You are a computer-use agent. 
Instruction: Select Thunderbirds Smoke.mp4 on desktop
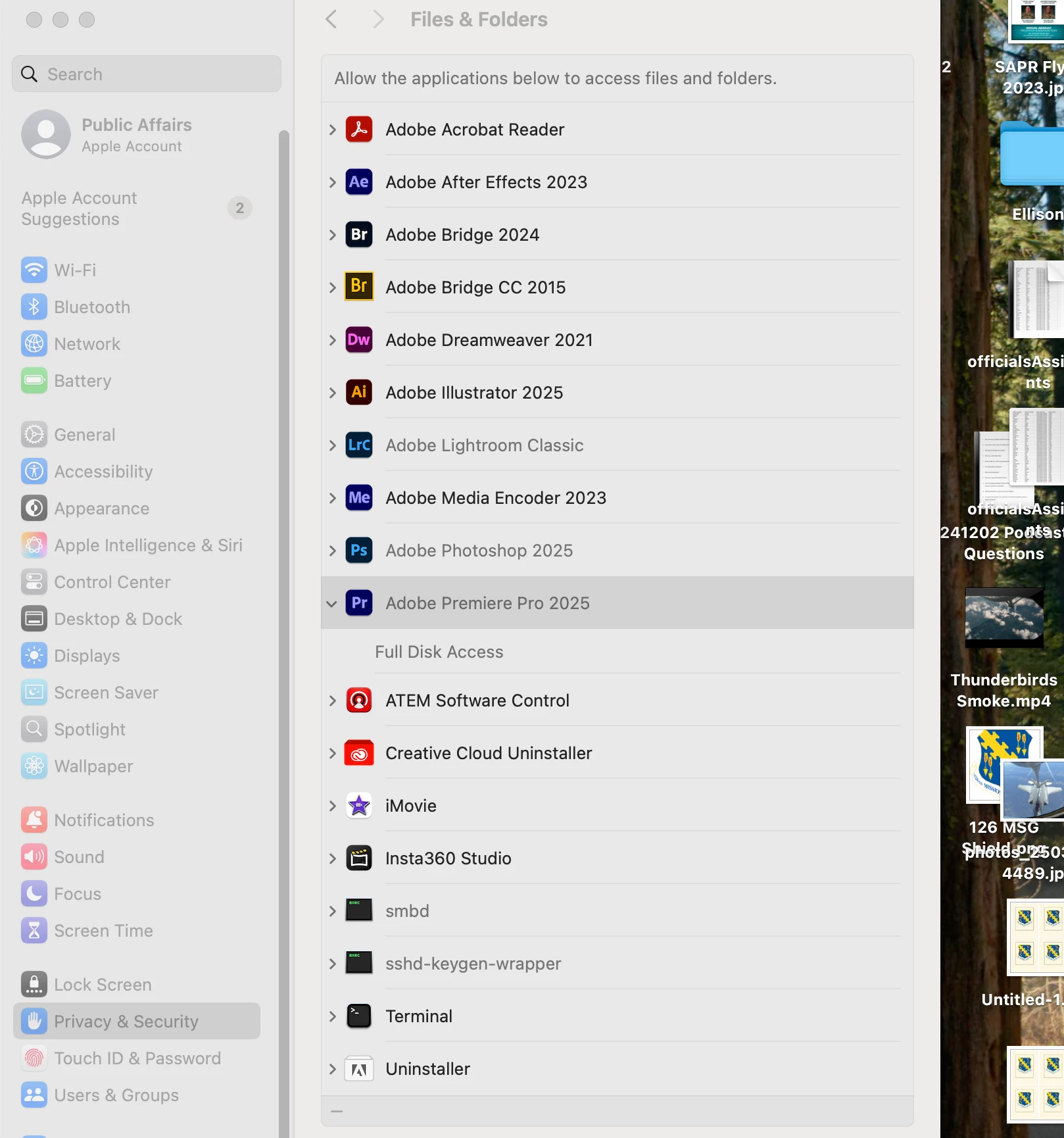[1004, 649]
